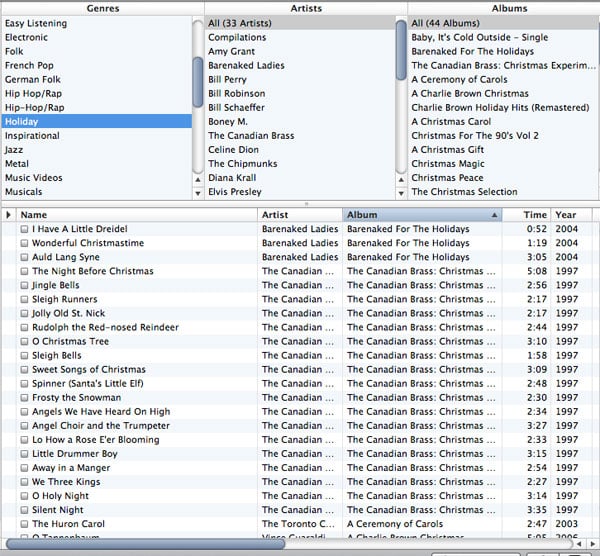Click the triangle left of Name header
Viewport: 600px width, 556px height.
[x=9, y=215]
